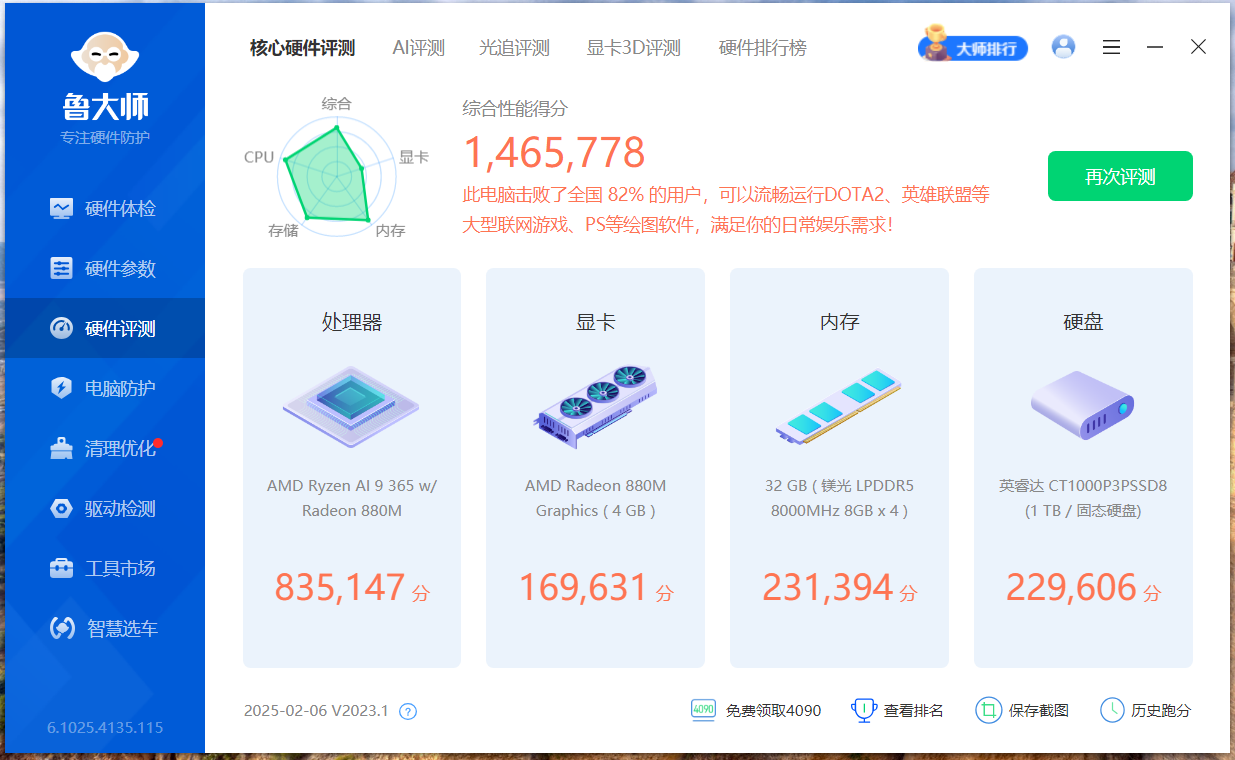Image resolution: width=1235 pixels, height=760 pixels.
Task: Open 智慧选车 in the sidebar
Action: pos(104,628)
